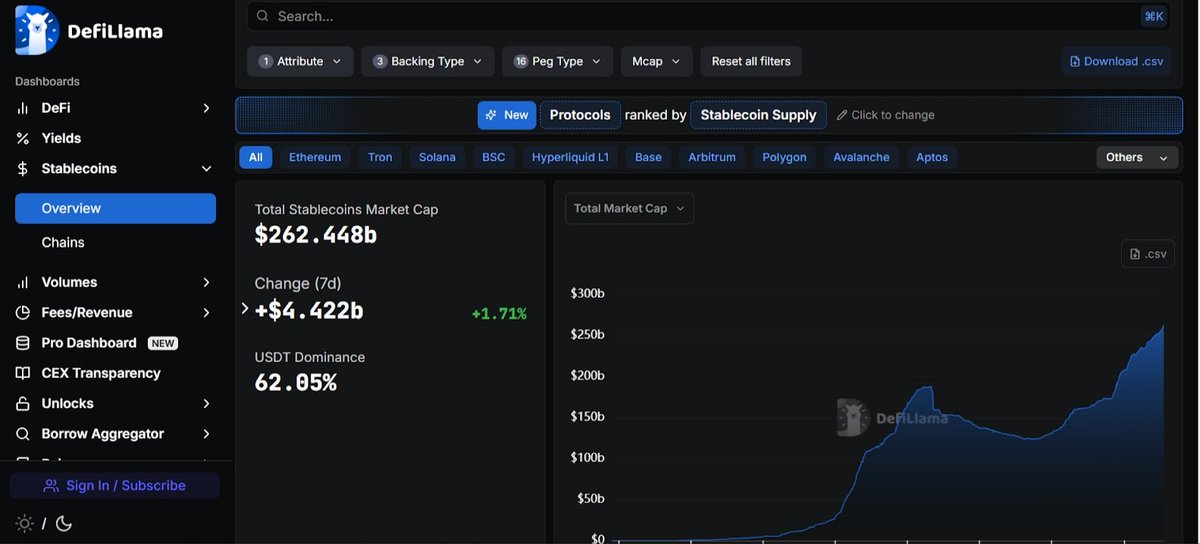The width and height of the screenshot is (1200, 544).
Task: Click the +1.71% change percentage
Action: [x=499, y=314]
